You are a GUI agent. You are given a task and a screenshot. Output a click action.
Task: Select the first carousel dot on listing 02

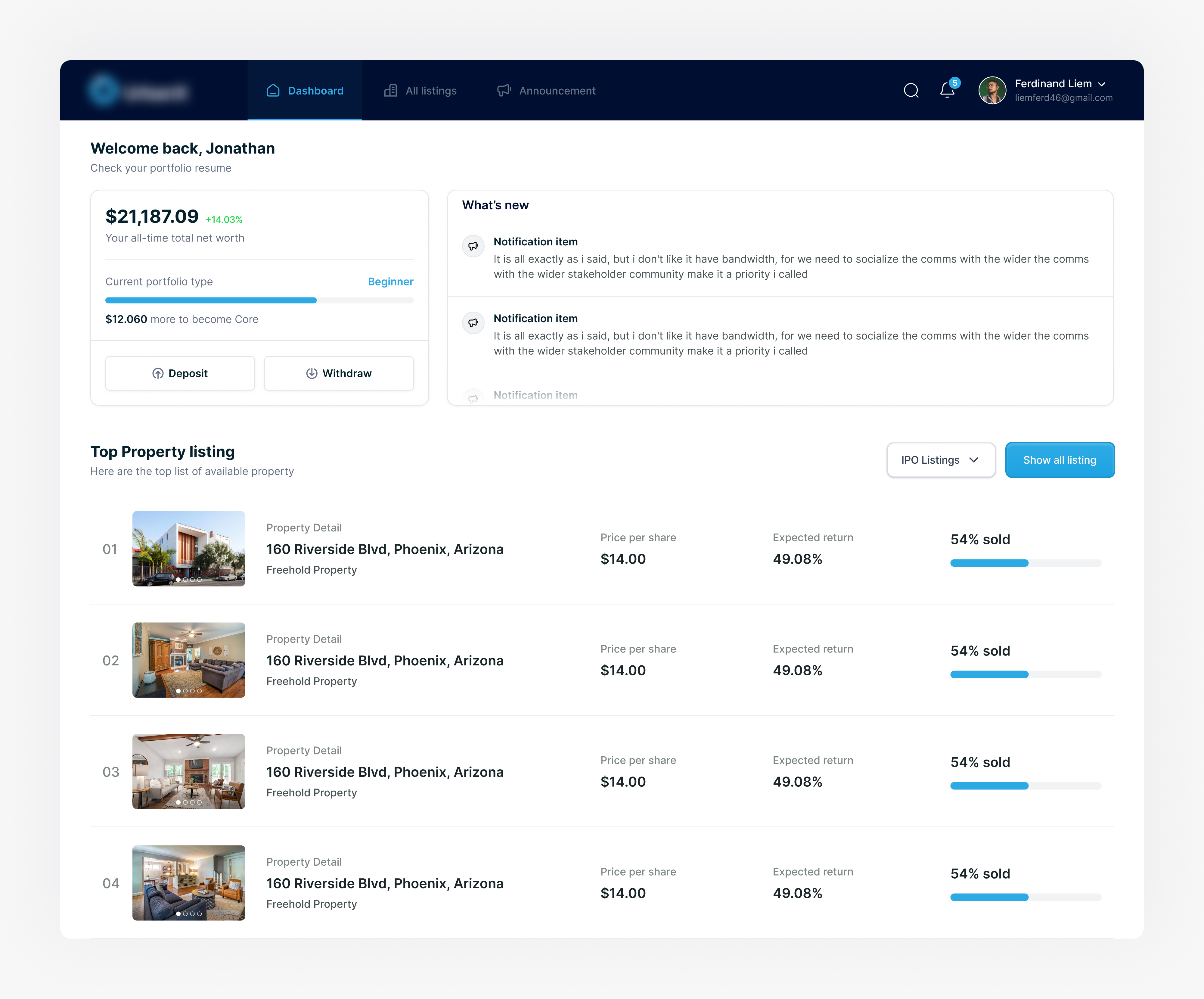179,692
